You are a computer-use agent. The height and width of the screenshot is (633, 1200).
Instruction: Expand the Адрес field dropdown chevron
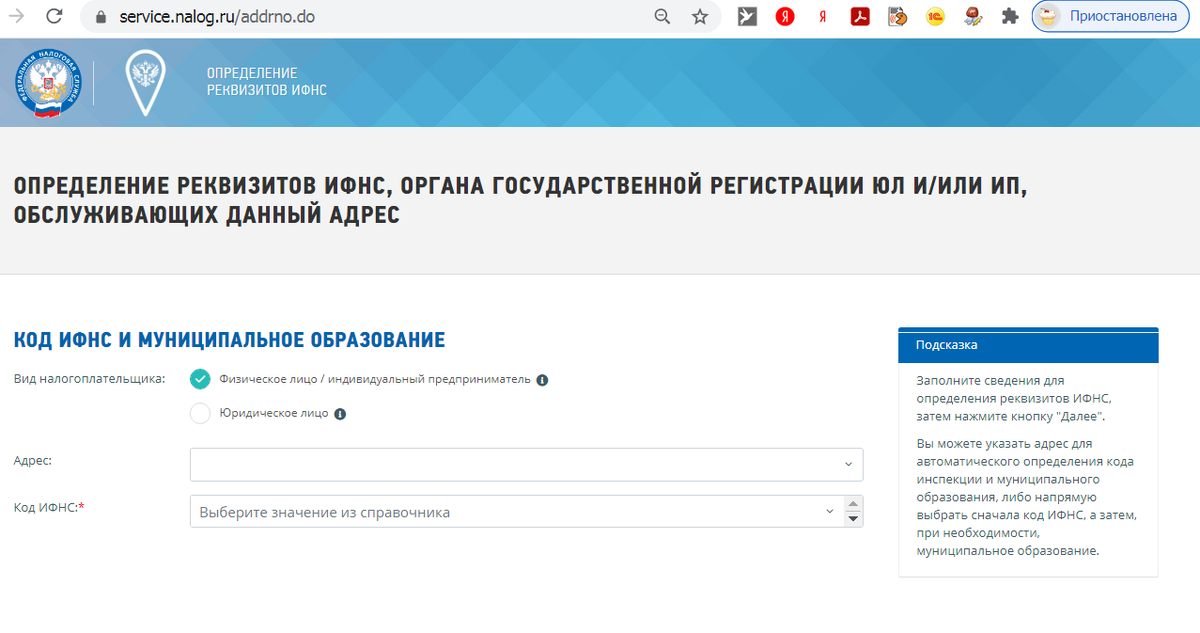[848, 465]
